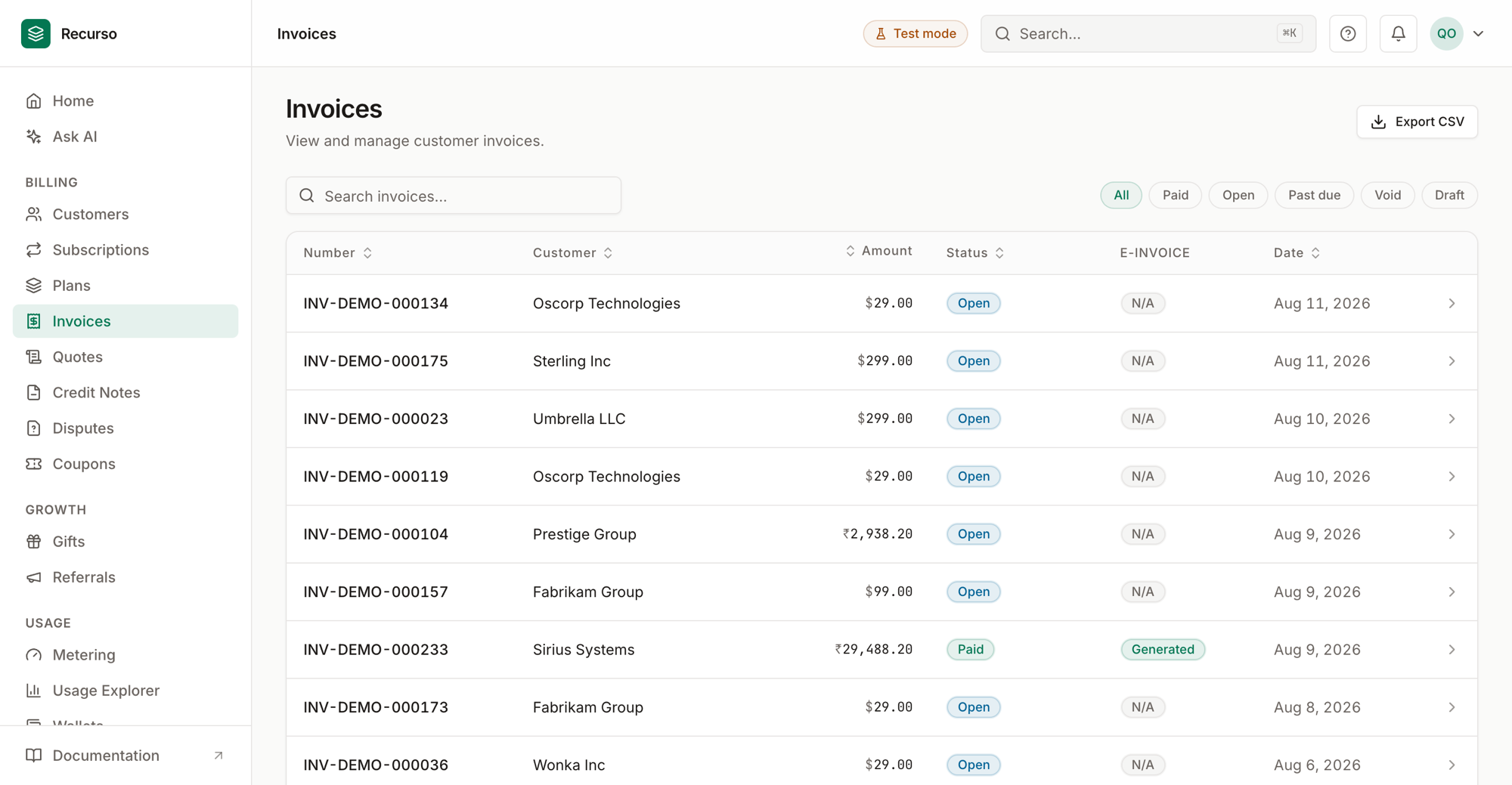Open row chevron for INV-DEMO-000134

coord(1452,303)
